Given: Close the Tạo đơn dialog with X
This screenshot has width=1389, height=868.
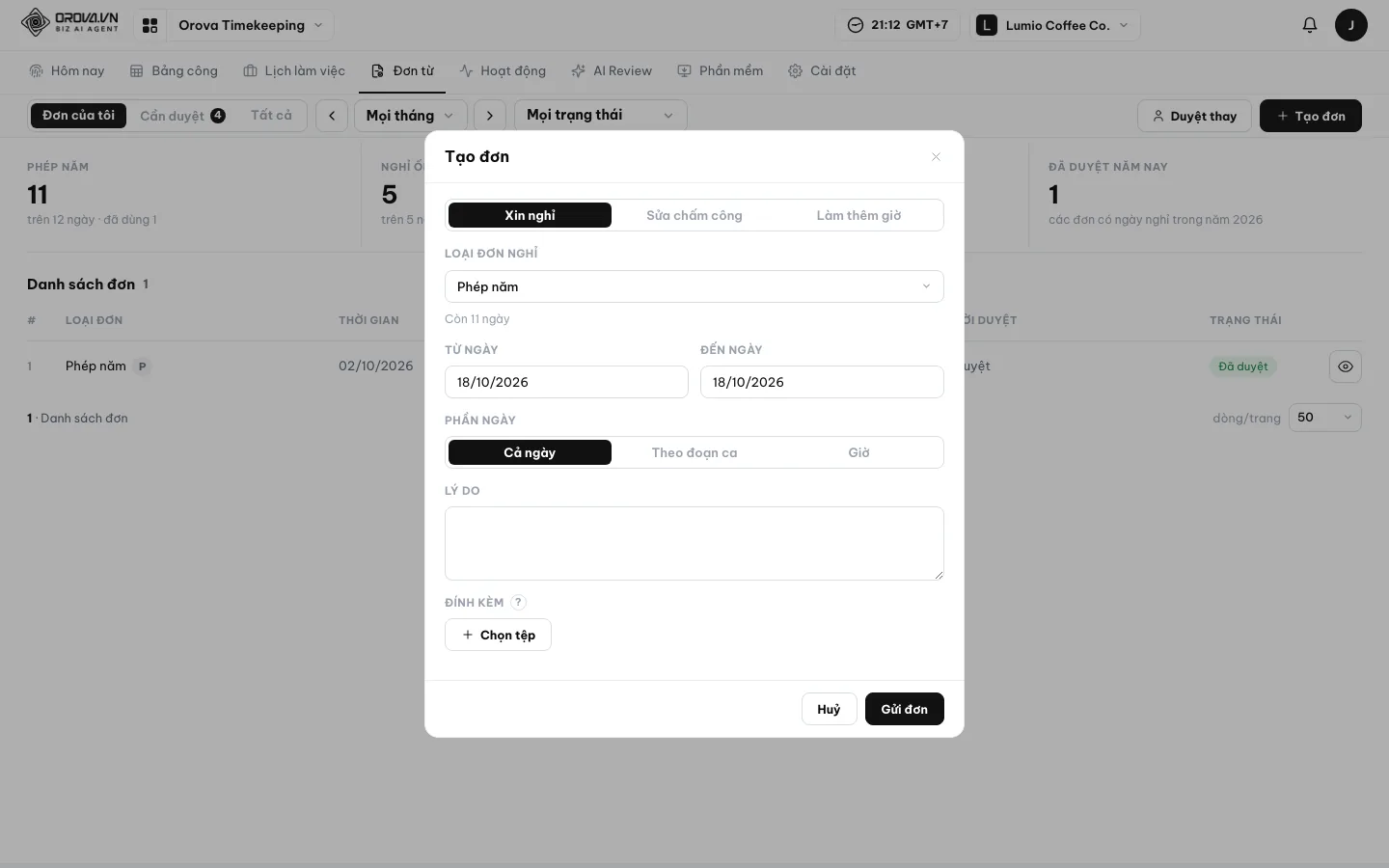Looking at the screenshot, I should 936,156.
